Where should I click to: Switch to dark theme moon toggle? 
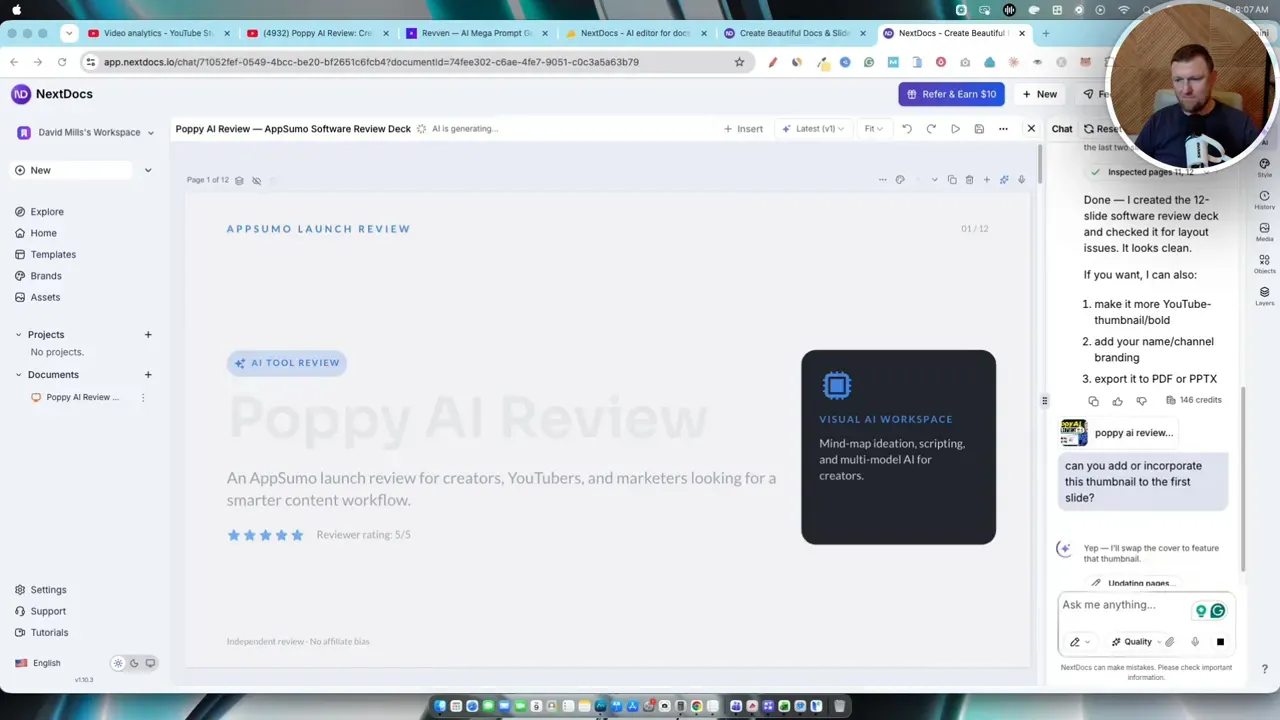coord(134,663)
